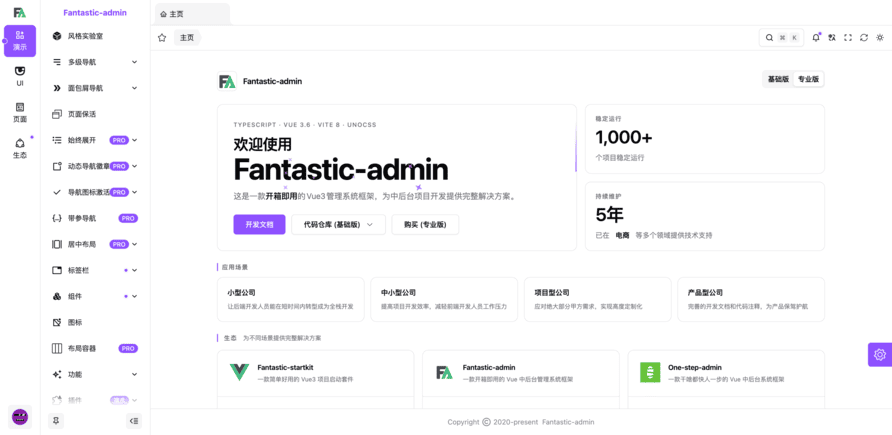Click the 开发文档 button
The height and width of the screenshot is (435, 892).
[x=259, y=224]
